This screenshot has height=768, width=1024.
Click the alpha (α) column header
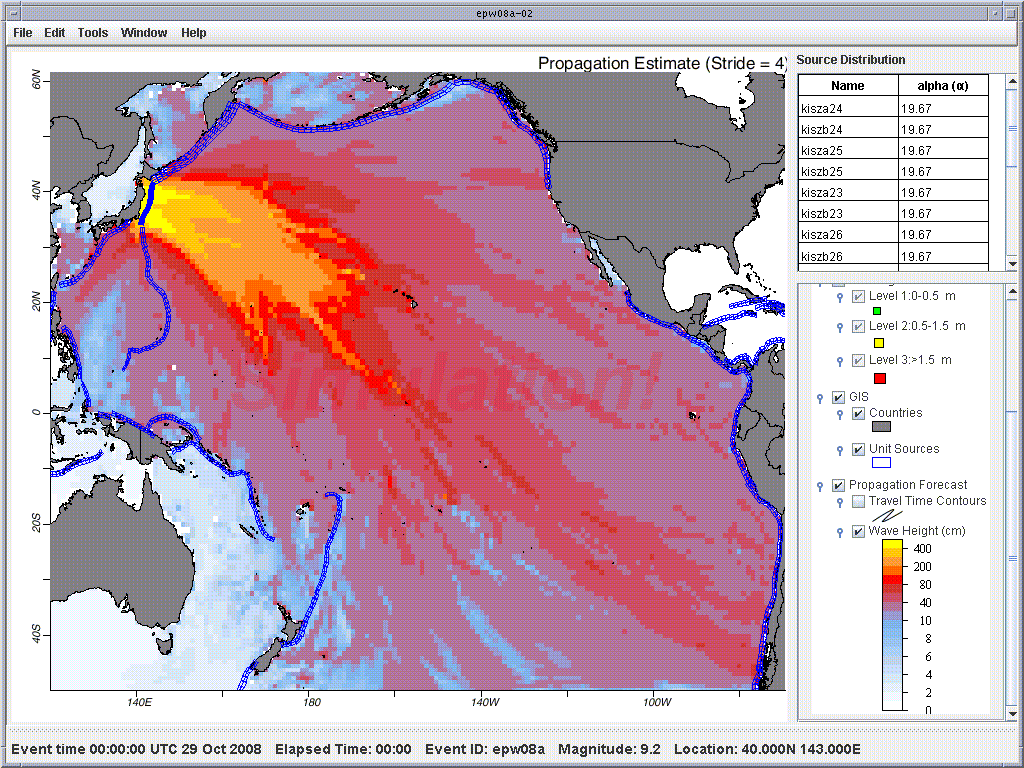tap(942, 86)
